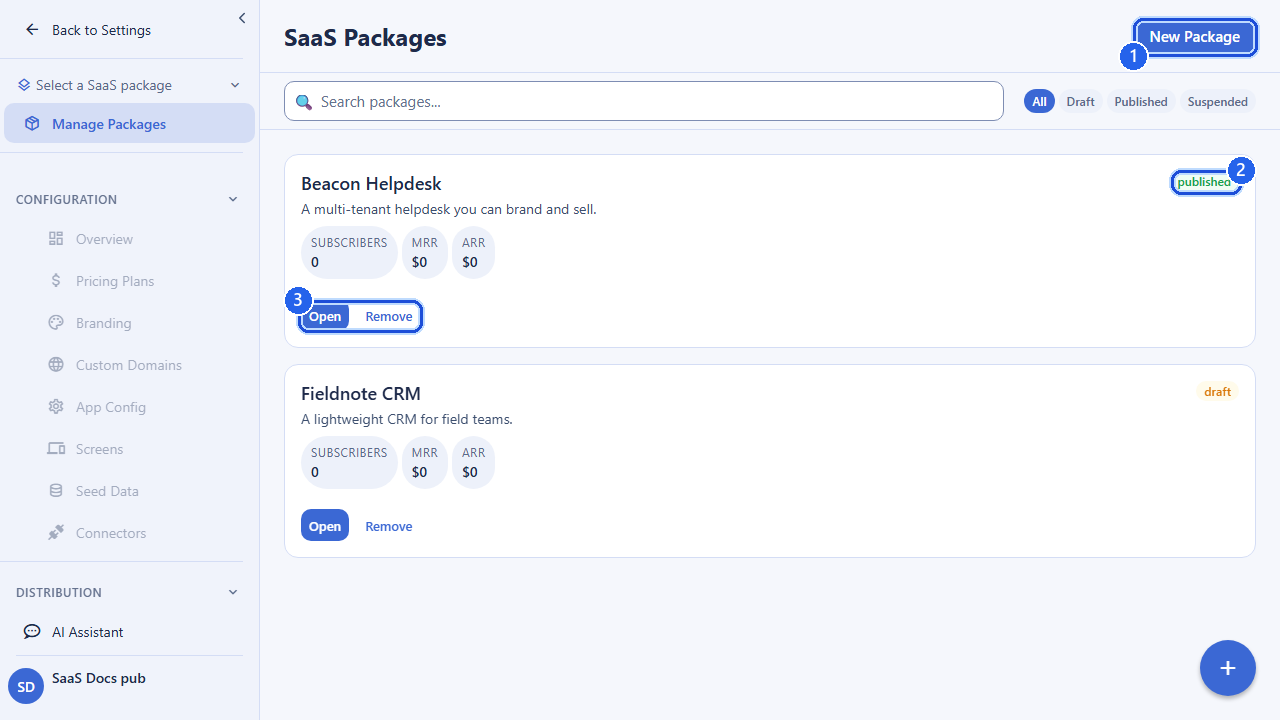Click the Beacon Helpdesk ARR stat
Image resolution: width=1280 pixels, height=720 pixels.
point(474,252)
